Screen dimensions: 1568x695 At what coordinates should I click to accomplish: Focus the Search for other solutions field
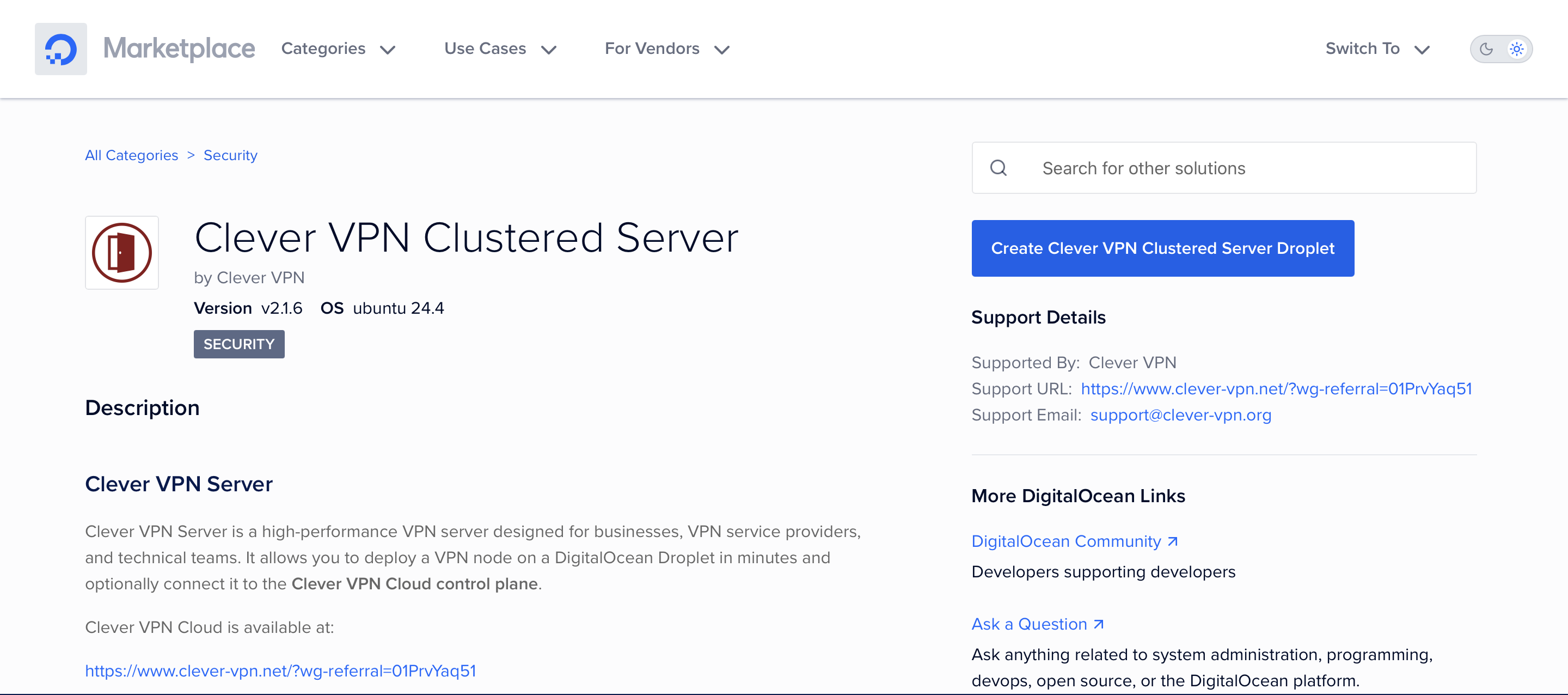pos(1224,168)
